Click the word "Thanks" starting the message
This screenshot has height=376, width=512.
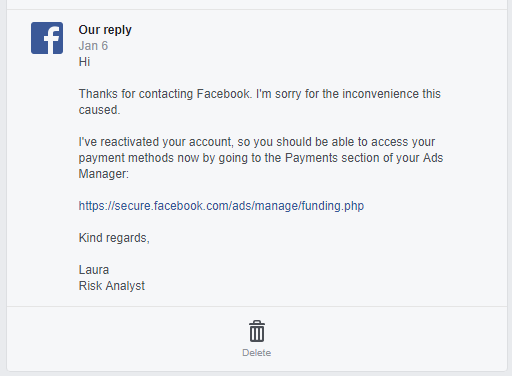pyautogui.click(x=98, y=94)
